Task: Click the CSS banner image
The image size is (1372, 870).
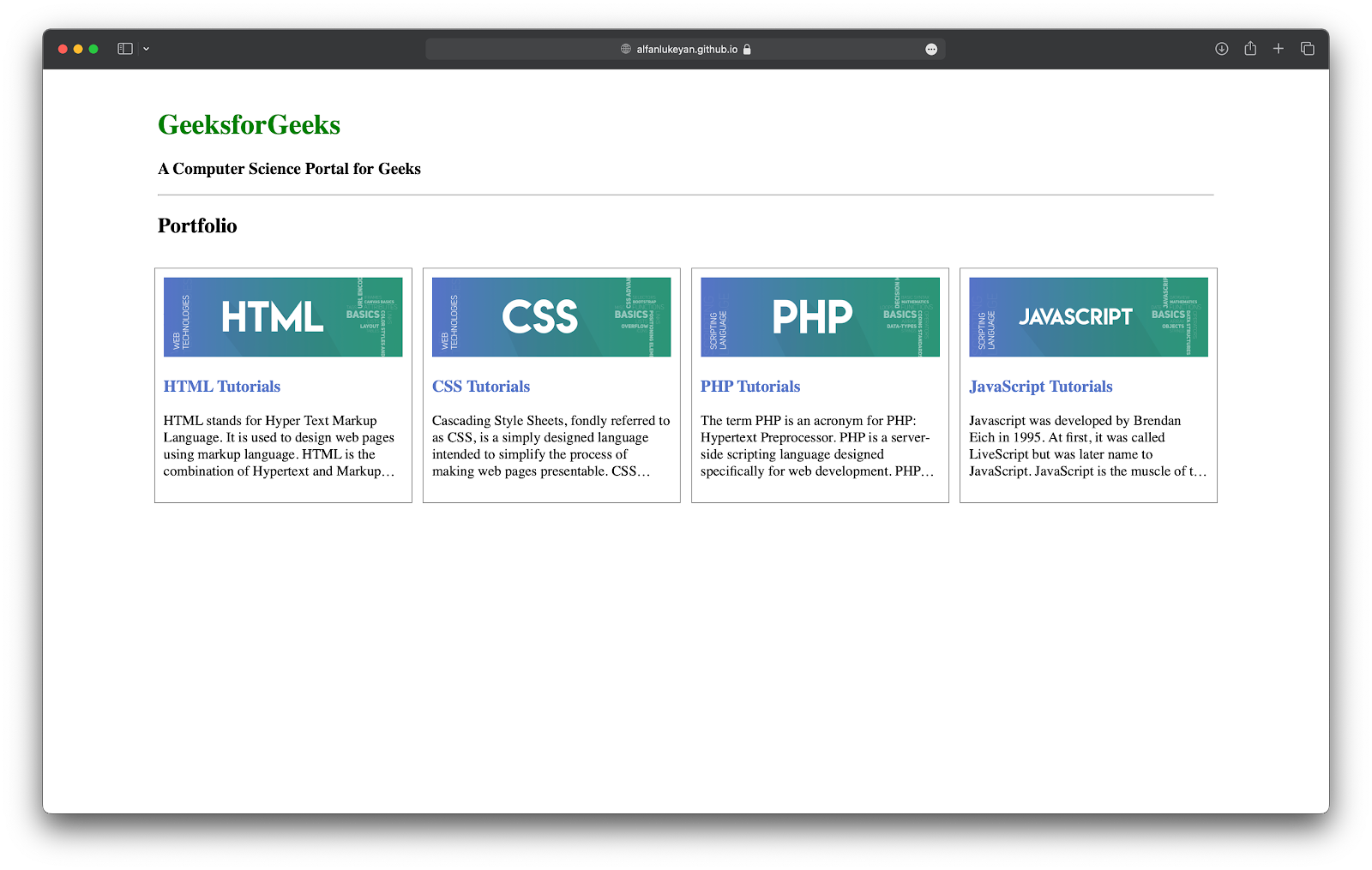Action: pyautogui.click(x=551, y=317)
